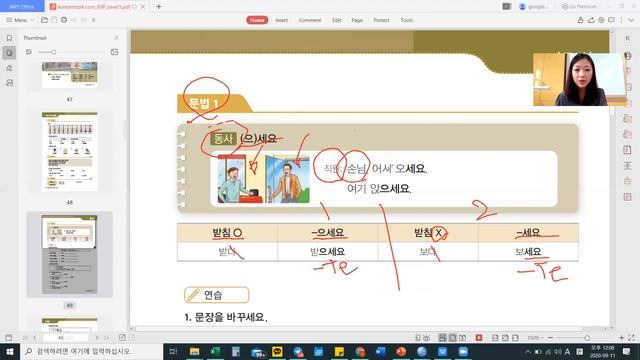This screenshot has height=360, width=640.
Task: Click the page number input field
Action: point(65,338)
